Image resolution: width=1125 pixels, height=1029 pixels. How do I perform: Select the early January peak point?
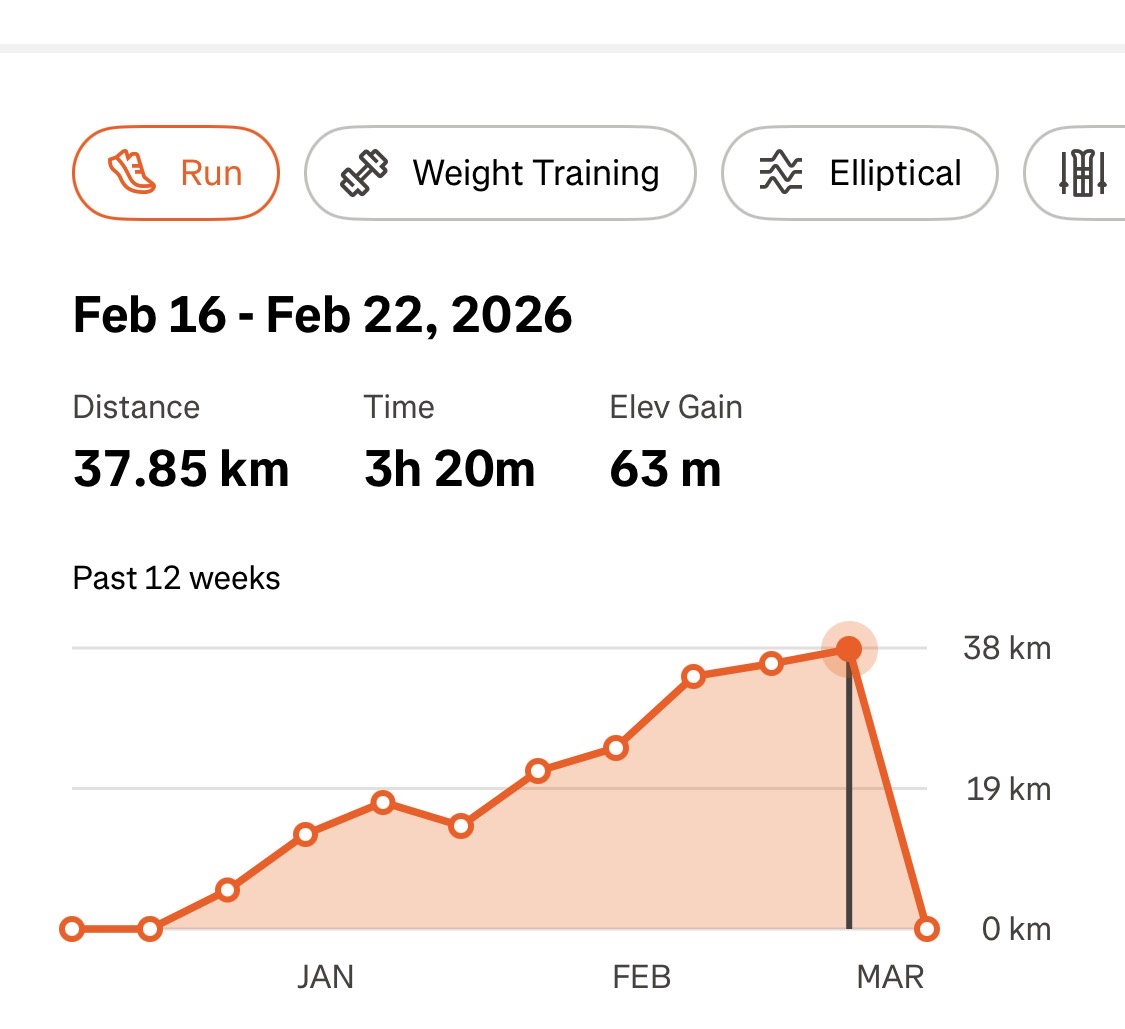[x=383, y=802]
